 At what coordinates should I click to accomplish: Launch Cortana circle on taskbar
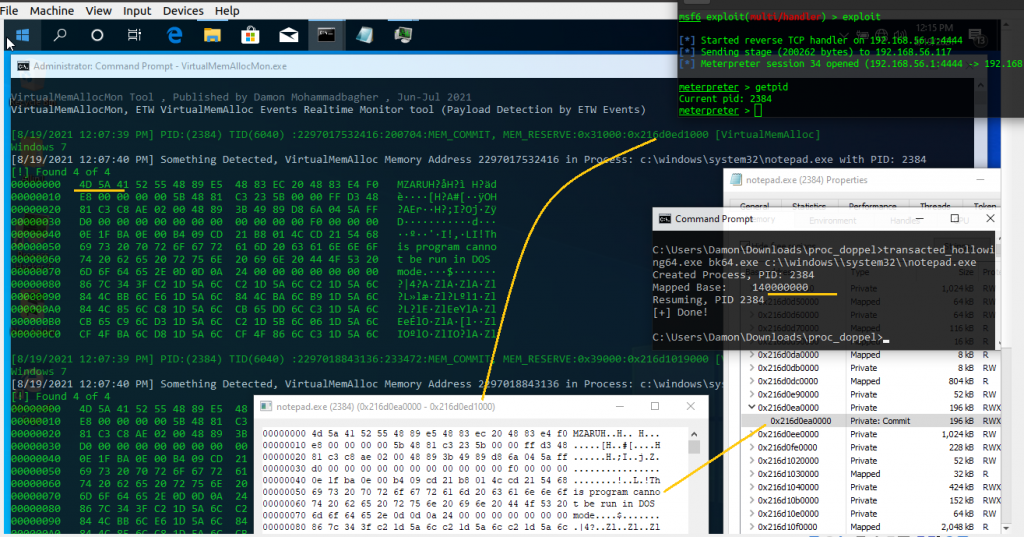click(x=97, y=35)
